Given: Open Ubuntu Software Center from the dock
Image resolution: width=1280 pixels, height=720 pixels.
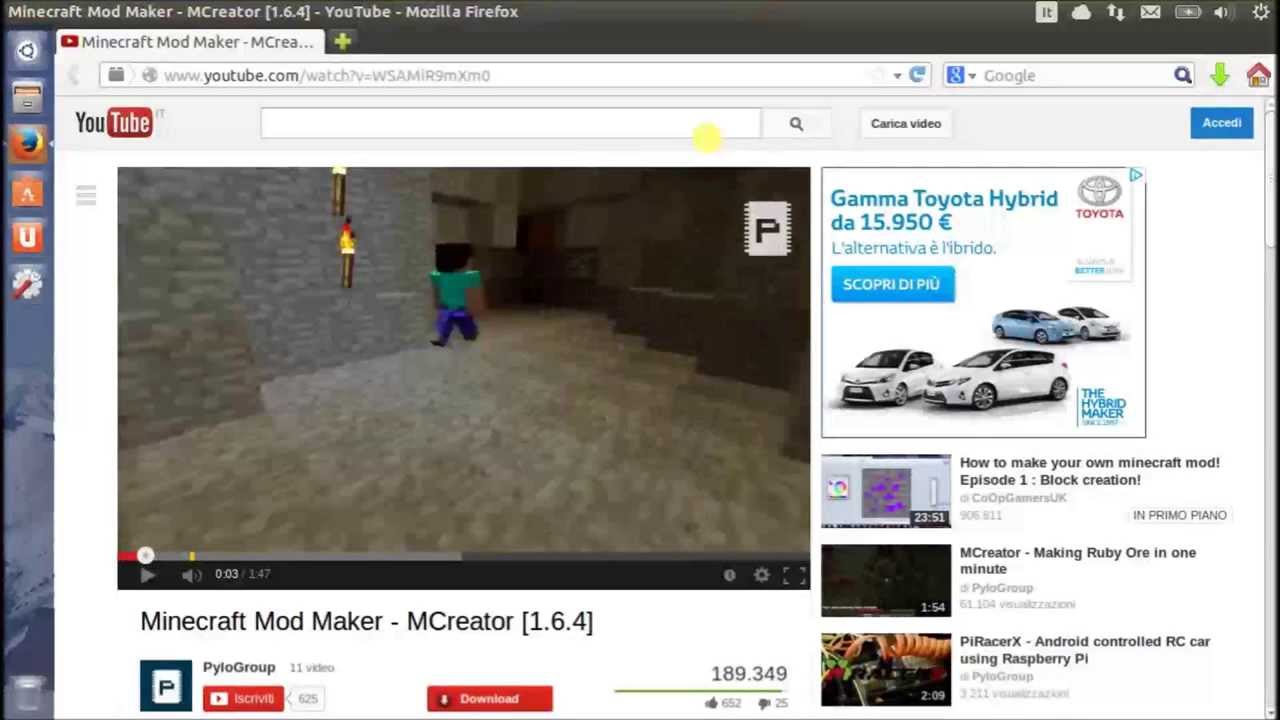Looking at the screenshot, I should point(27,192).
